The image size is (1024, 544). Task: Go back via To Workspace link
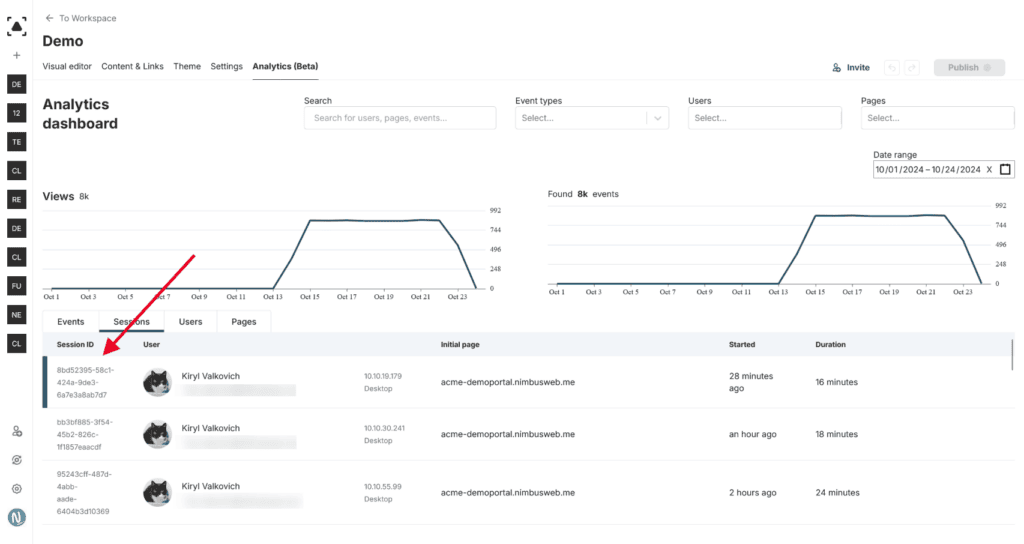(88, 18)
